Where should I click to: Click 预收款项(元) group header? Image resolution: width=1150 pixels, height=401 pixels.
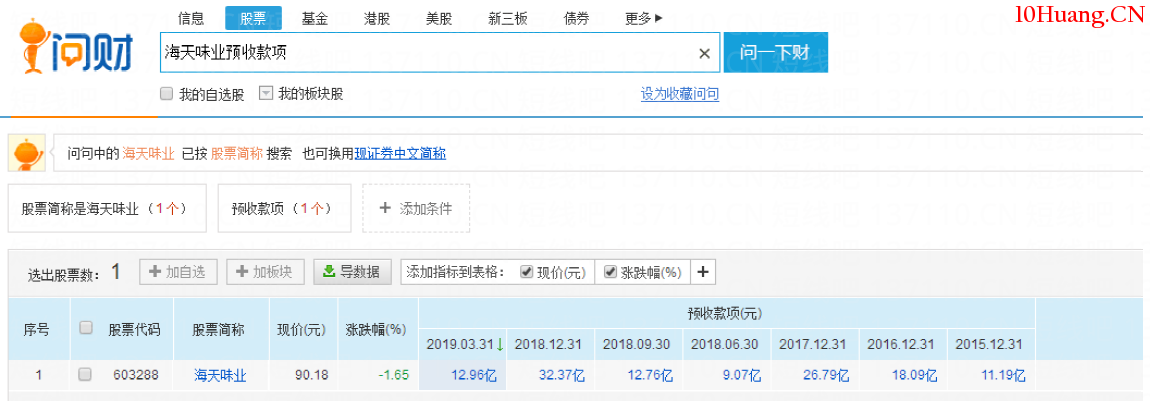(x=725, y=314)
